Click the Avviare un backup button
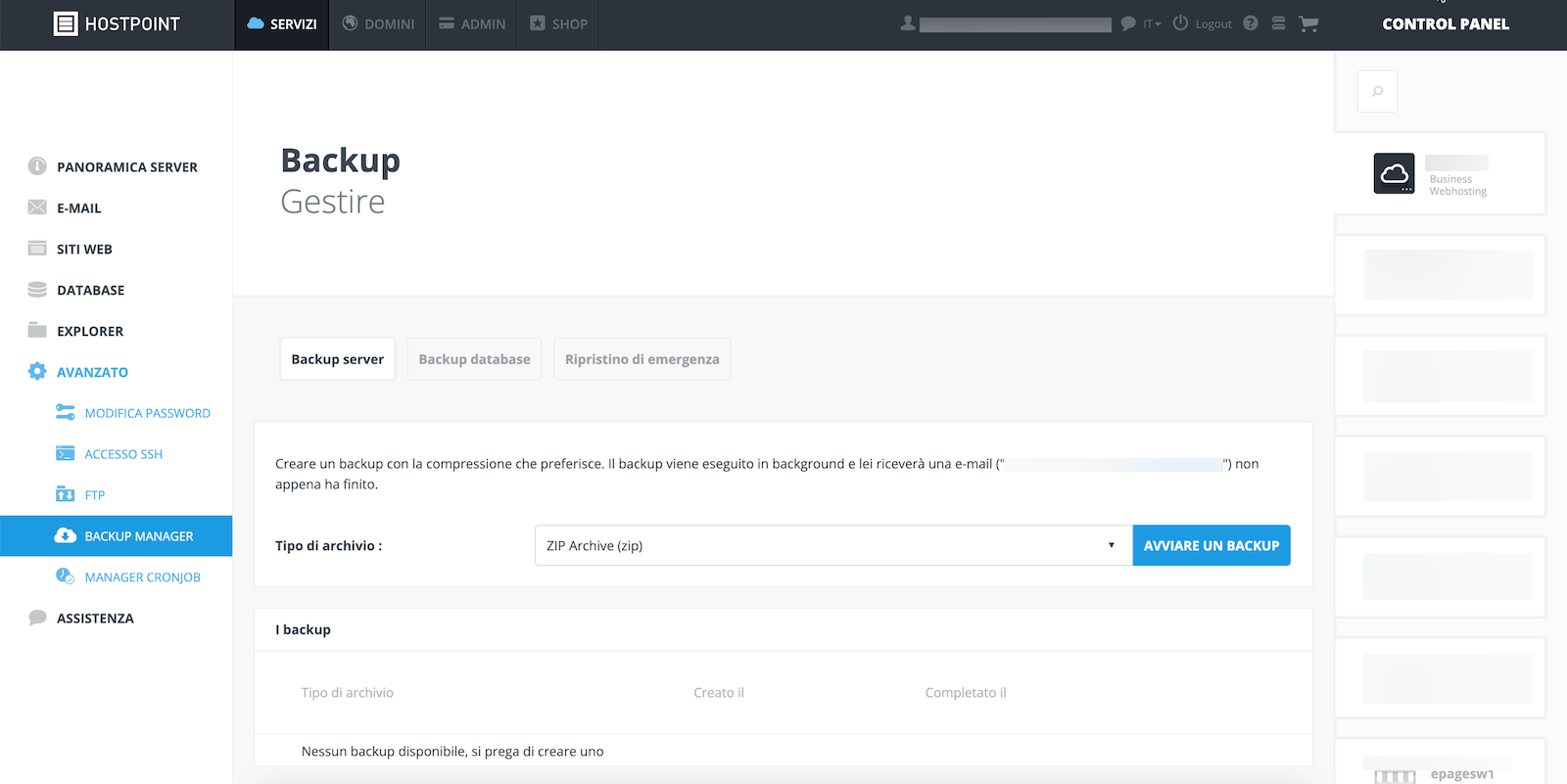Image resolution: width=1567 pixels, height=784 pixels. tap(1211, 545)
